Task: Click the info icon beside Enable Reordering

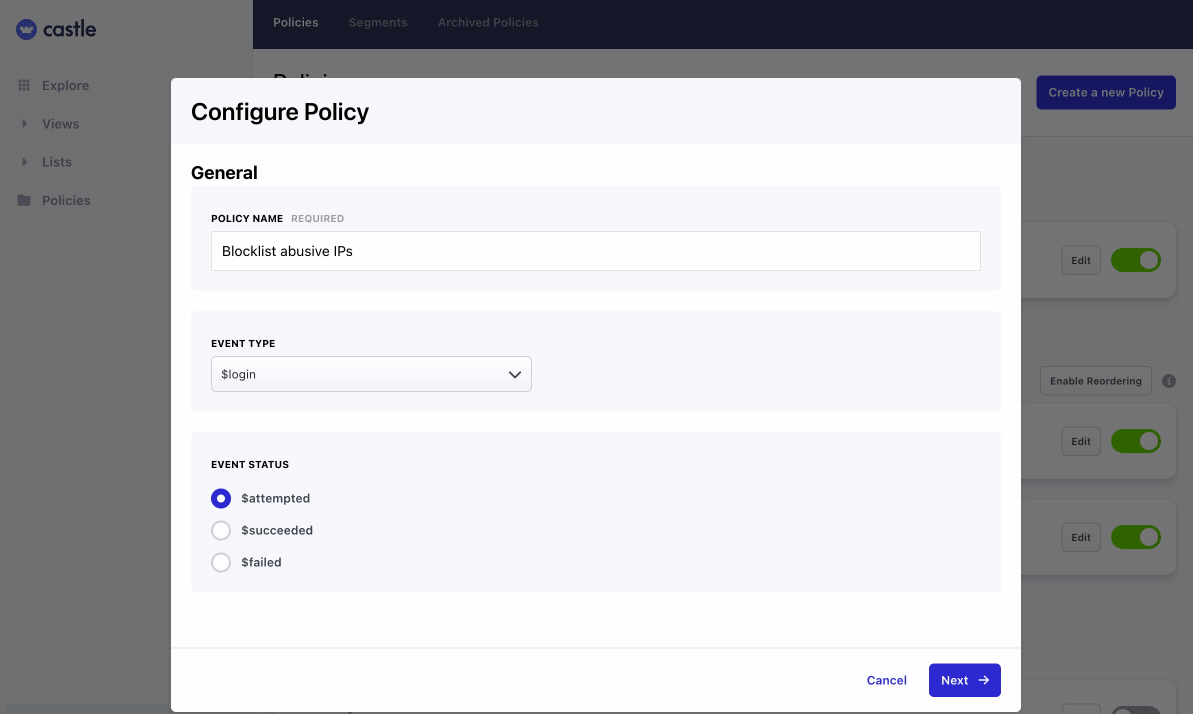Action: tap(1169, 381)
